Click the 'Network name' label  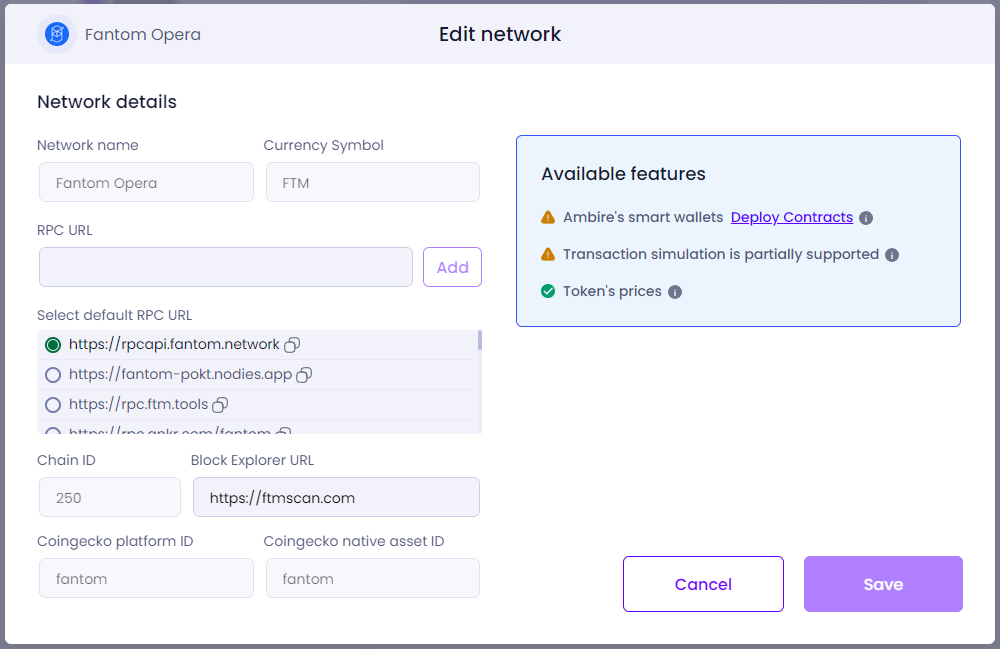(x=87, y=145)
